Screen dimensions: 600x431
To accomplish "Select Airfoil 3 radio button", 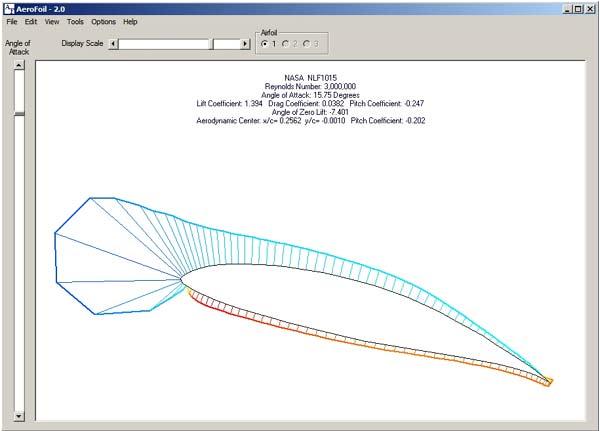I will (x=306, y=44).
